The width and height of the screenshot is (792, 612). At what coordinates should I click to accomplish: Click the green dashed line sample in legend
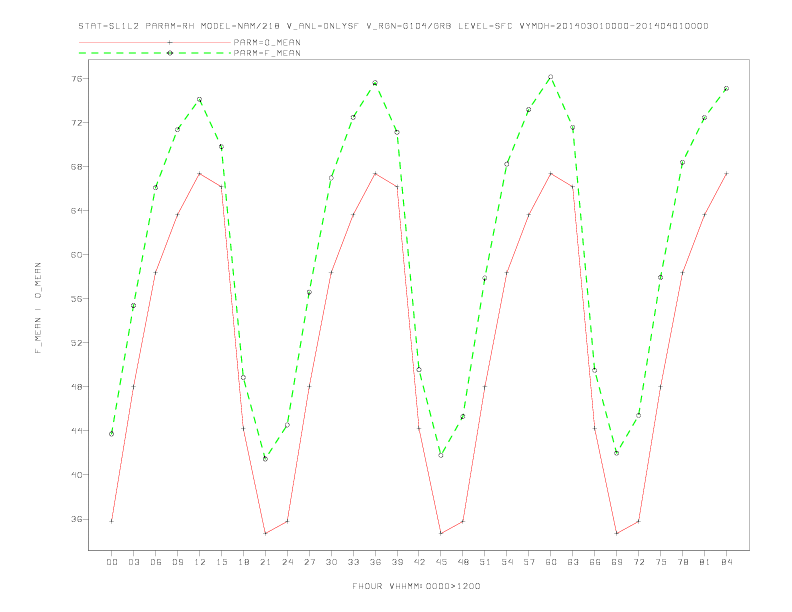pos(155,53)
